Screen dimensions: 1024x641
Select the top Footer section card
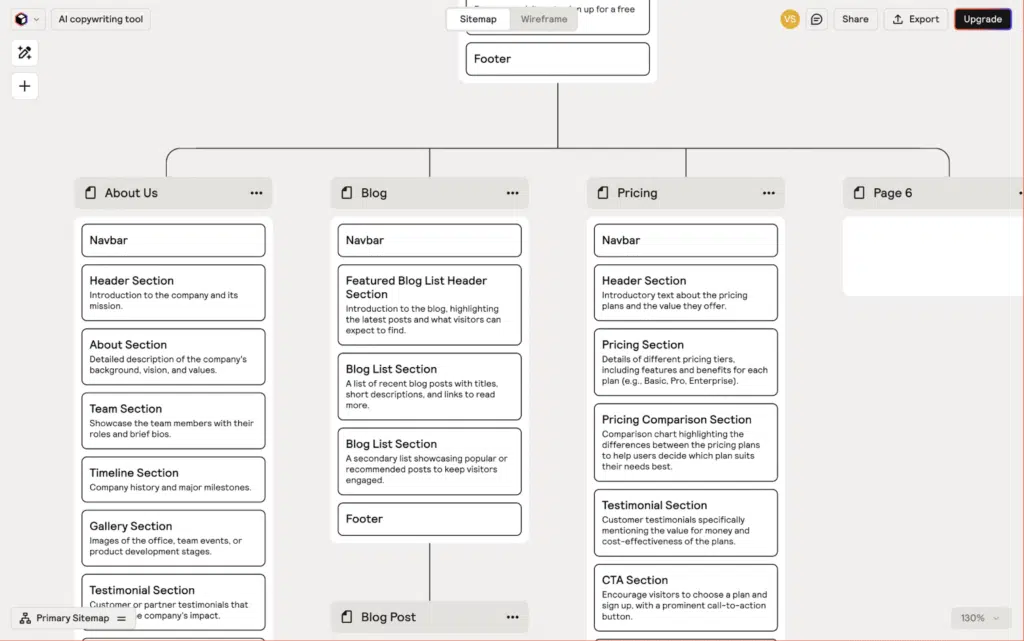[x=558, y=59]
